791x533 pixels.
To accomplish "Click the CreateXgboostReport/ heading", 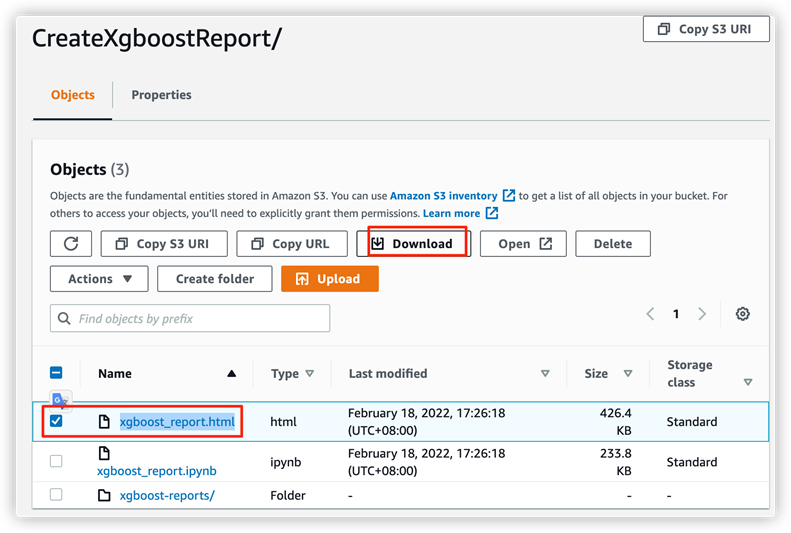I will coord(157,38).
